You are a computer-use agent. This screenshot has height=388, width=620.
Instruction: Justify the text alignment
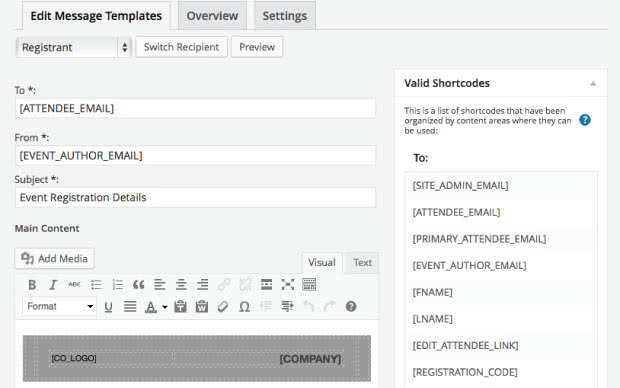(130, 307)
